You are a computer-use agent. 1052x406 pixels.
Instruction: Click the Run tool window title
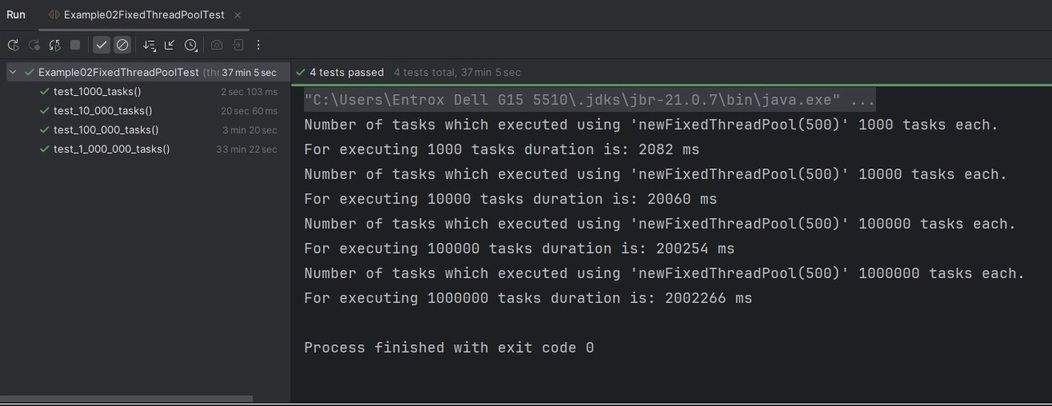pyautogui.click(x=16, y=15)
